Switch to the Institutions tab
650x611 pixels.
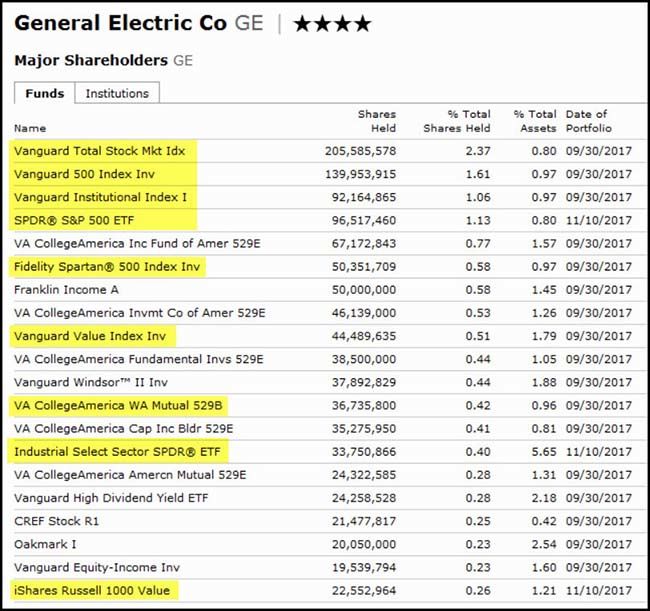pyautogui.click(x=117, y=93)
